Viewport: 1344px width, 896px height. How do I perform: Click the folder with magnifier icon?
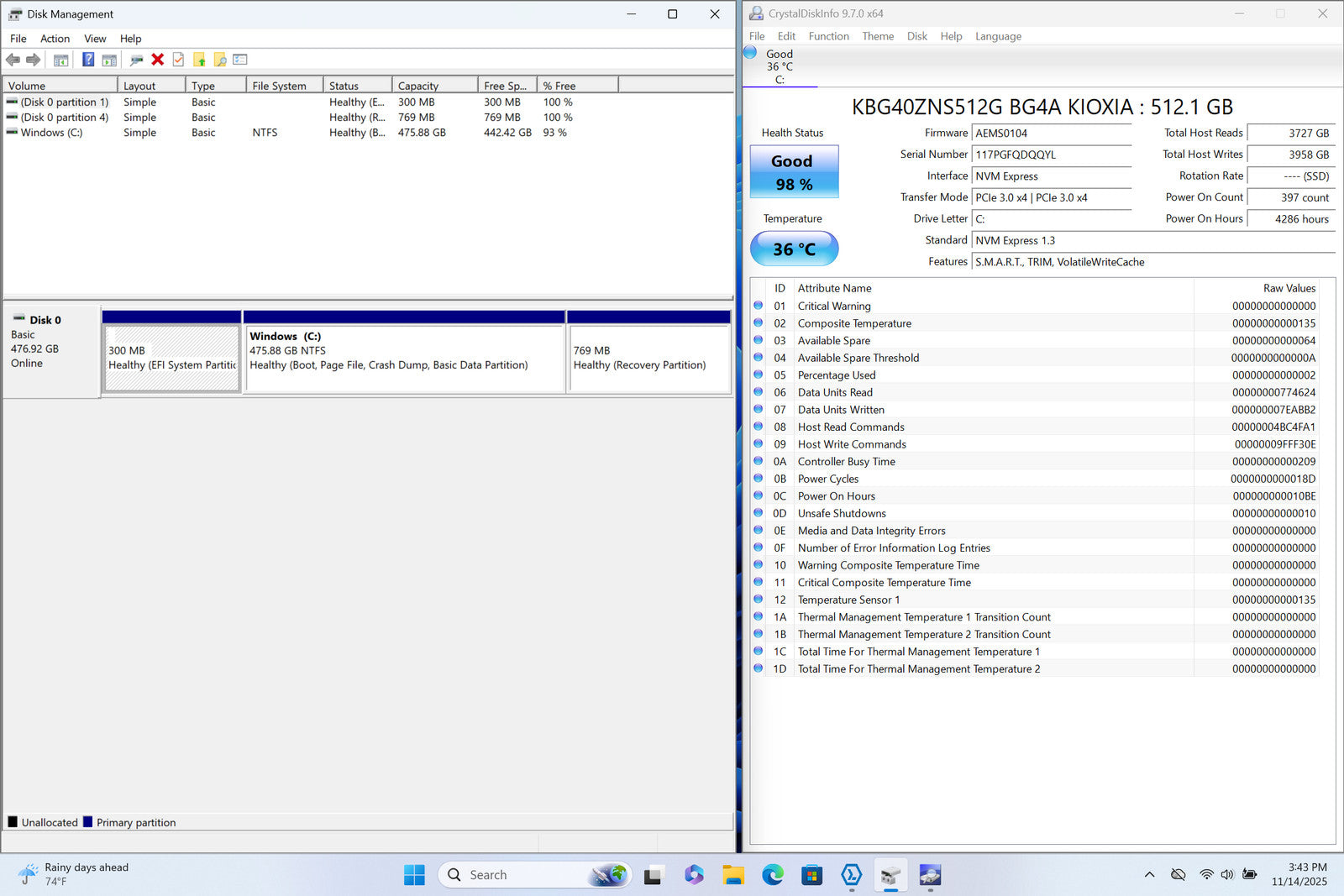(x=220, y=60)
